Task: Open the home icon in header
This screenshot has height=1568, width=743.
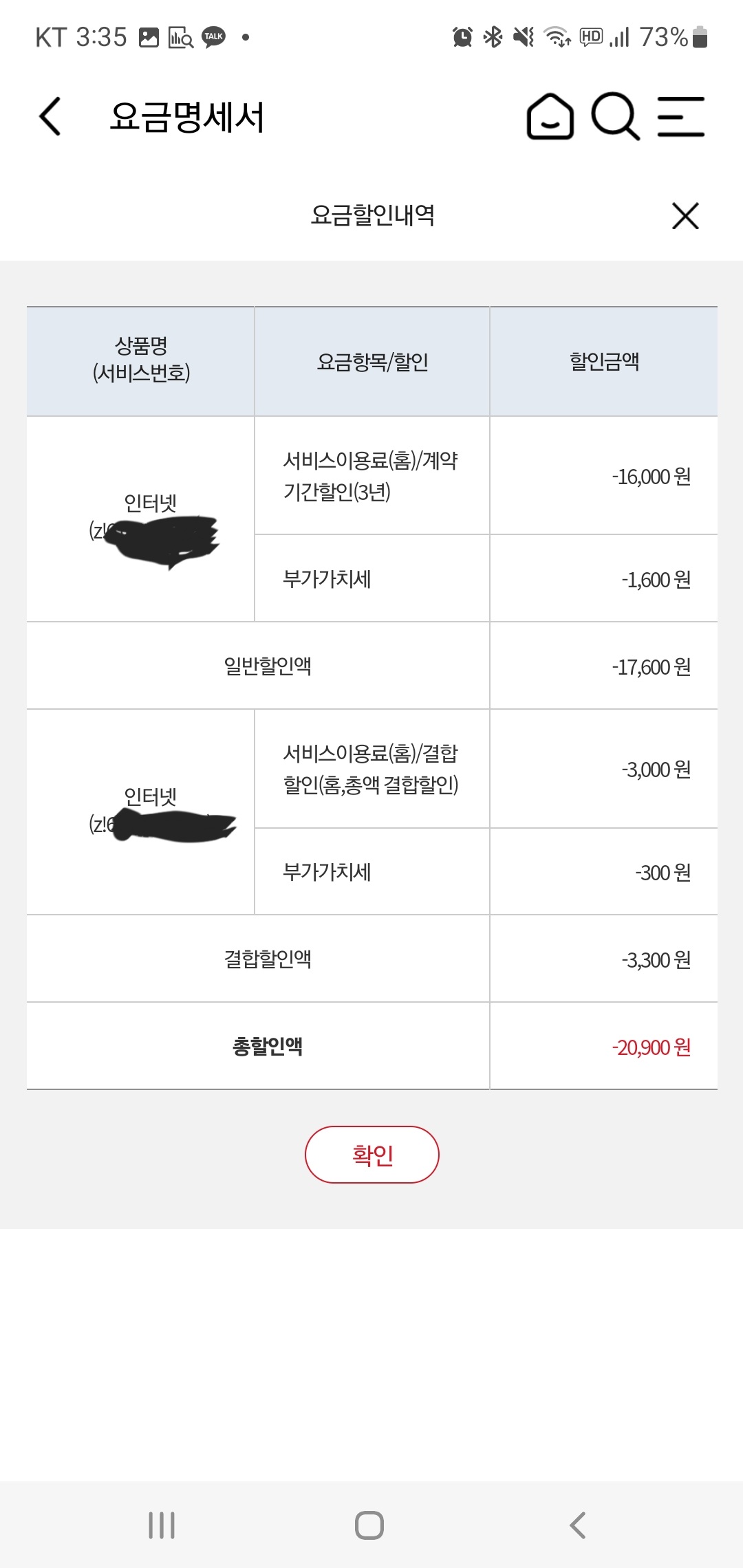Action: coord(550,116)
